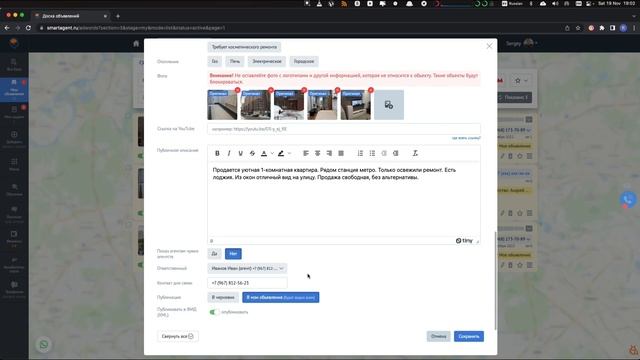Click the 'где взять ссылку?' link
Viewport: 640px width, 360px height.
click(466, 138)
